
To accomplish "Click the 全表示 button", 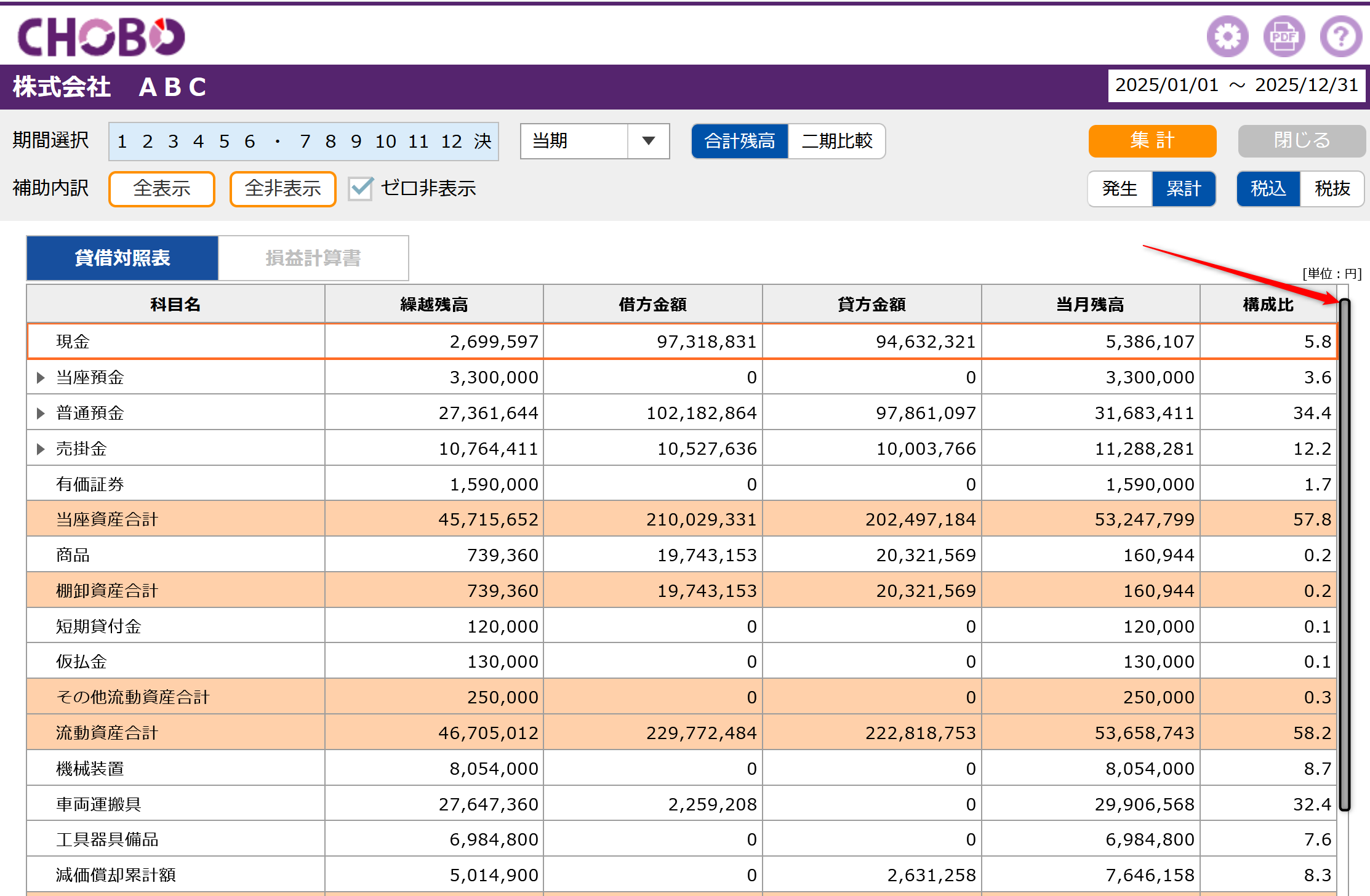I will pos(162,188).
